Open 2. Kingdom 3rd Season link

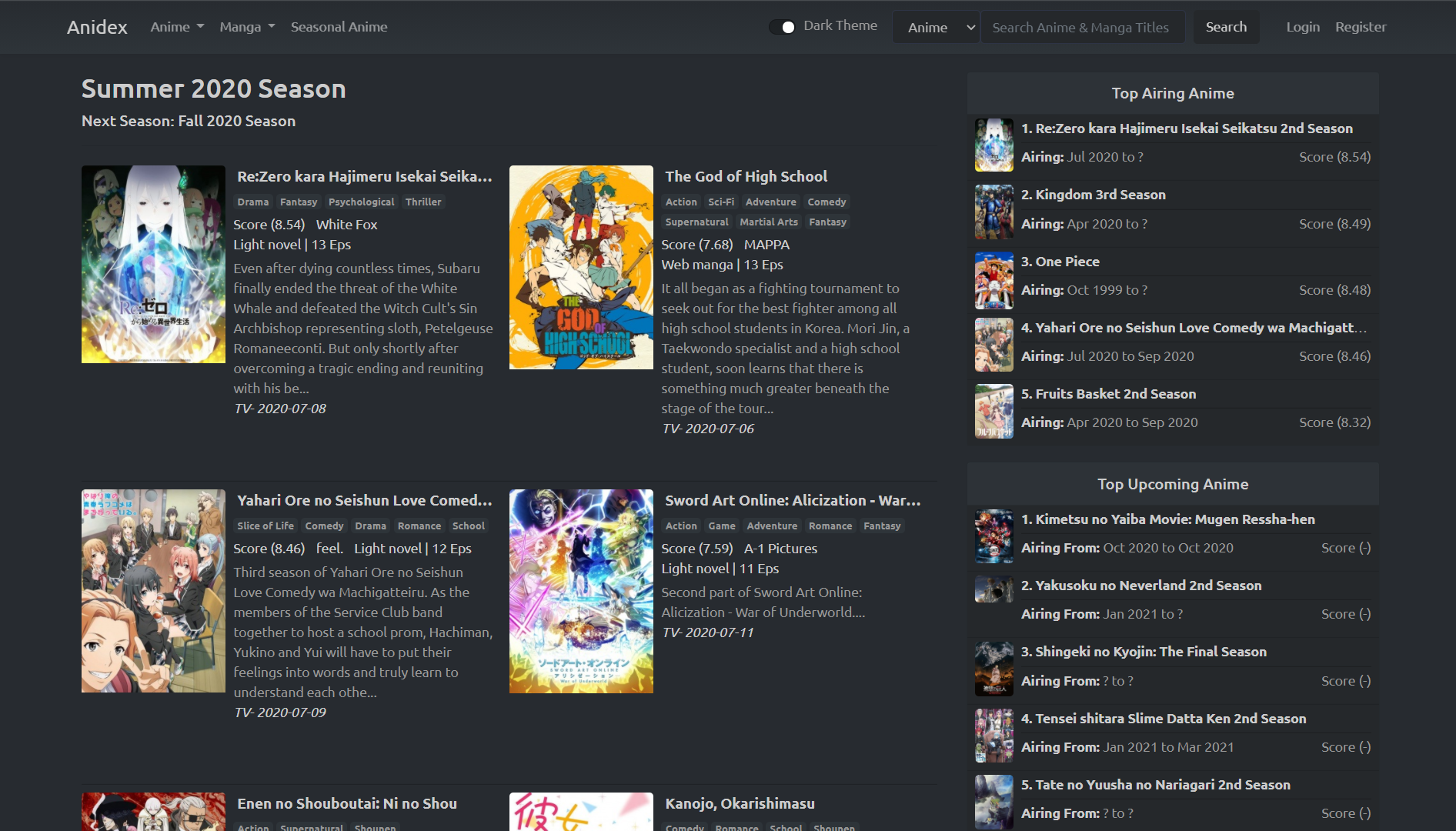tap(1093, 195)
